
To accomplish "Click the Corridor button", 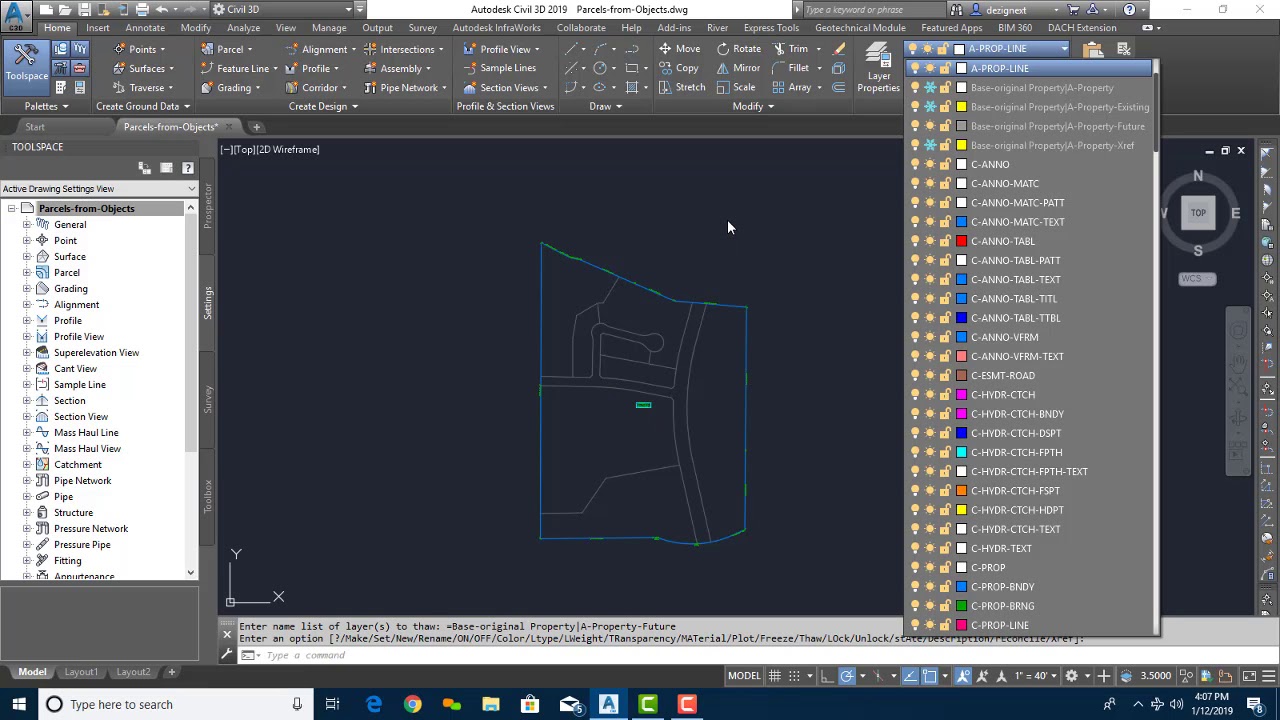I will coord(315,87).
